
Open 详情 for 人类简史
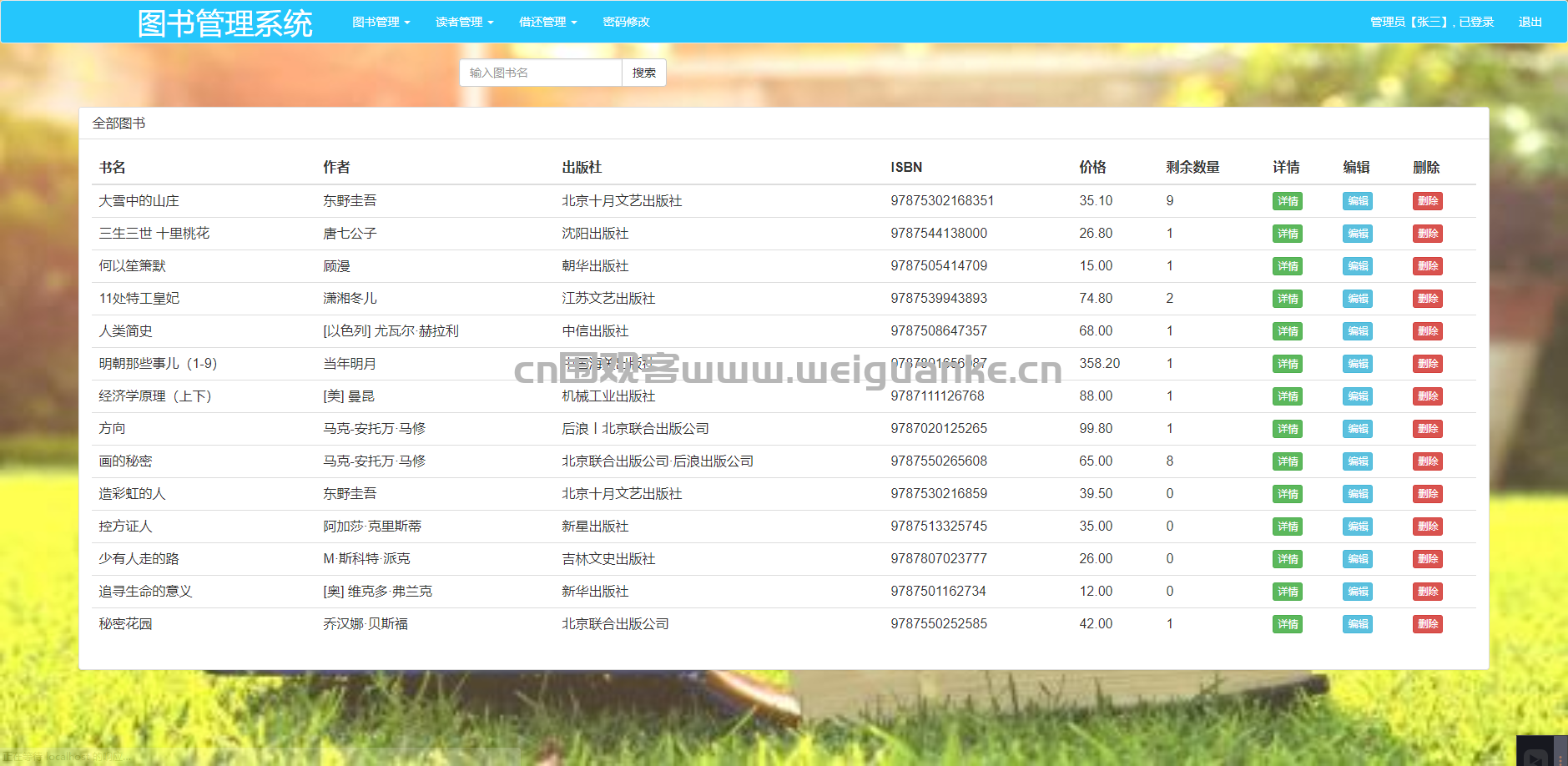pyautogui.click(x=1287, y=331)
